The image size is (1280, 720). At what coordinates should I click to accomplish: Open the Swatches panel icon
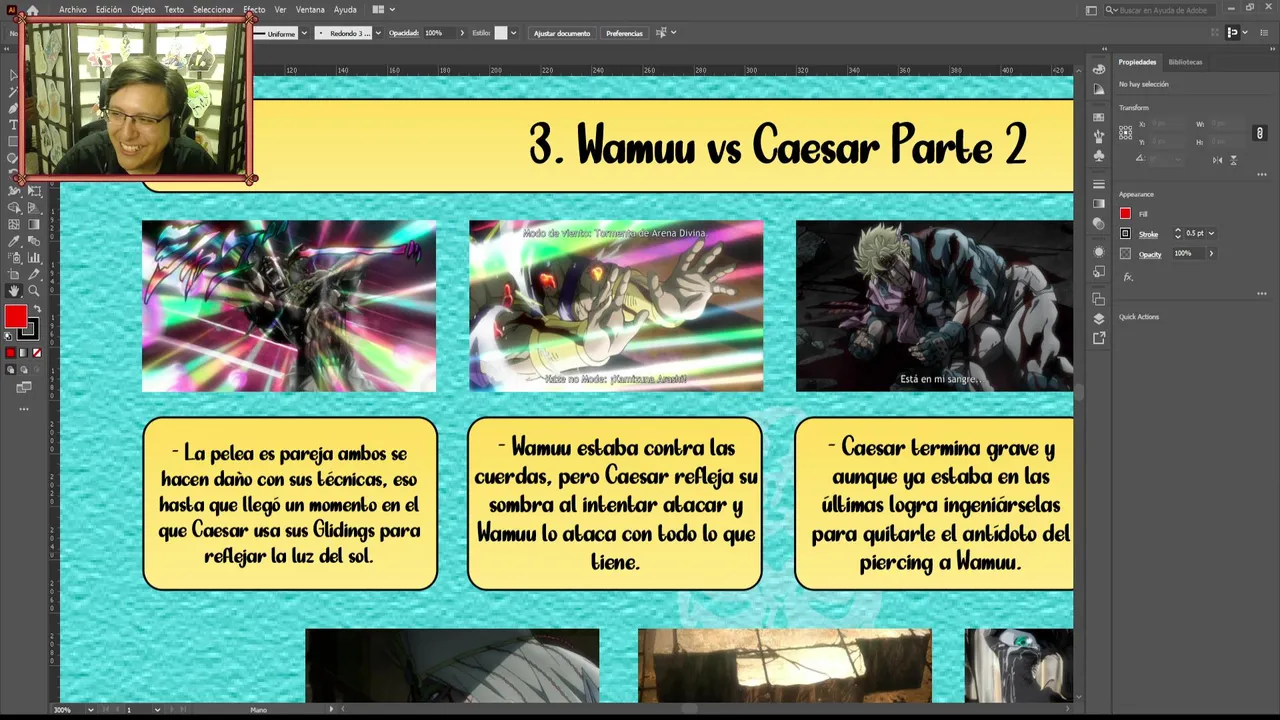point(1099,118)
